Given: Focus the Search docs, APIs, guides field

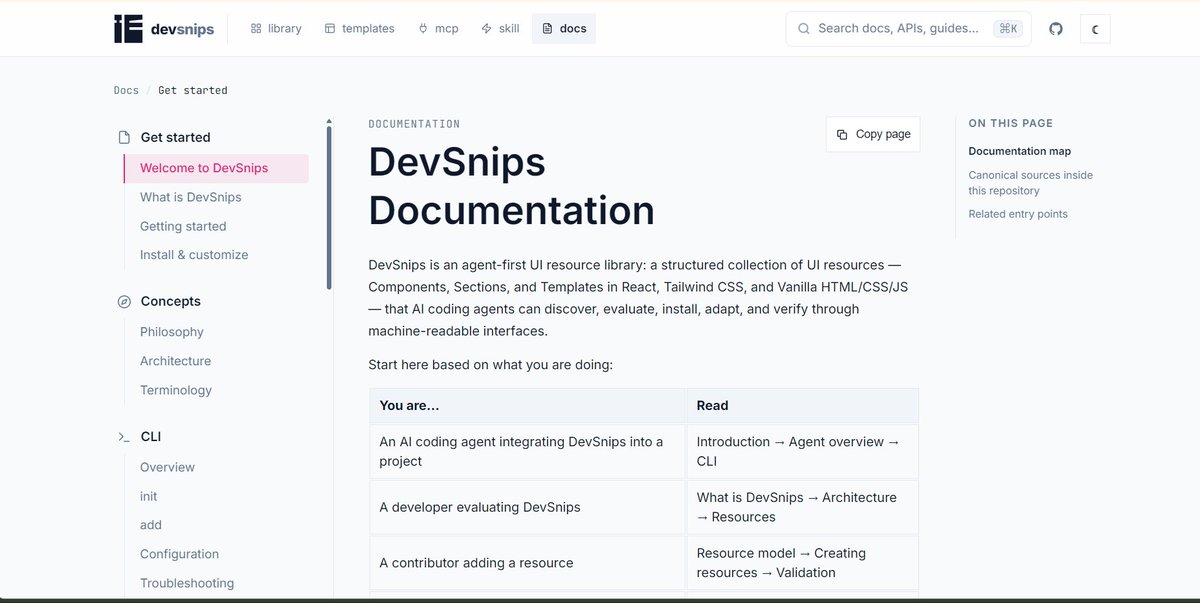Looking at the screenshot, I should (909, 29).
